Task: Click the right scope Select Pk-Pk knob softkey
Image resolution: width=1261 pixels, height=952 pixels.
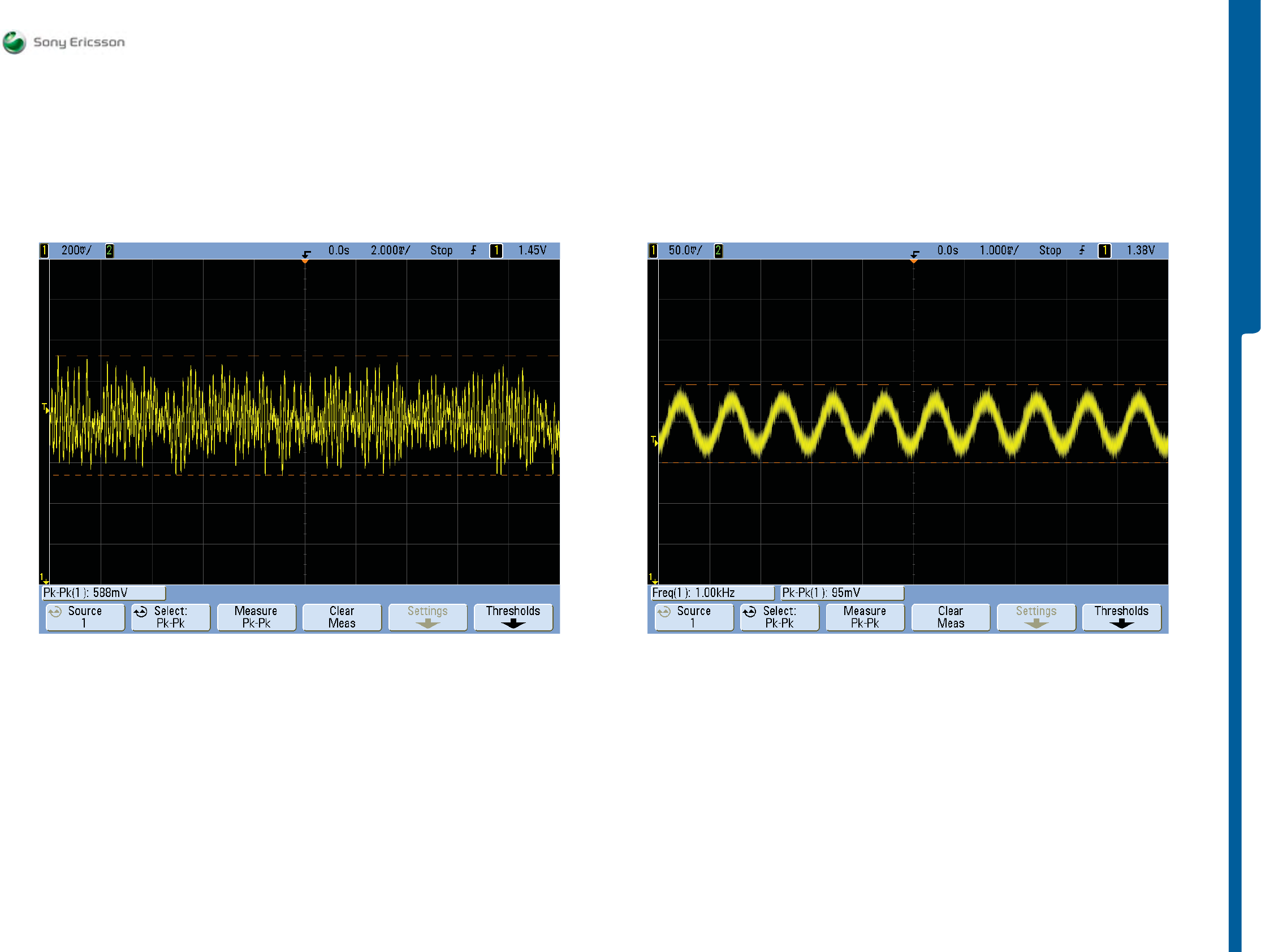Action: 779,617
